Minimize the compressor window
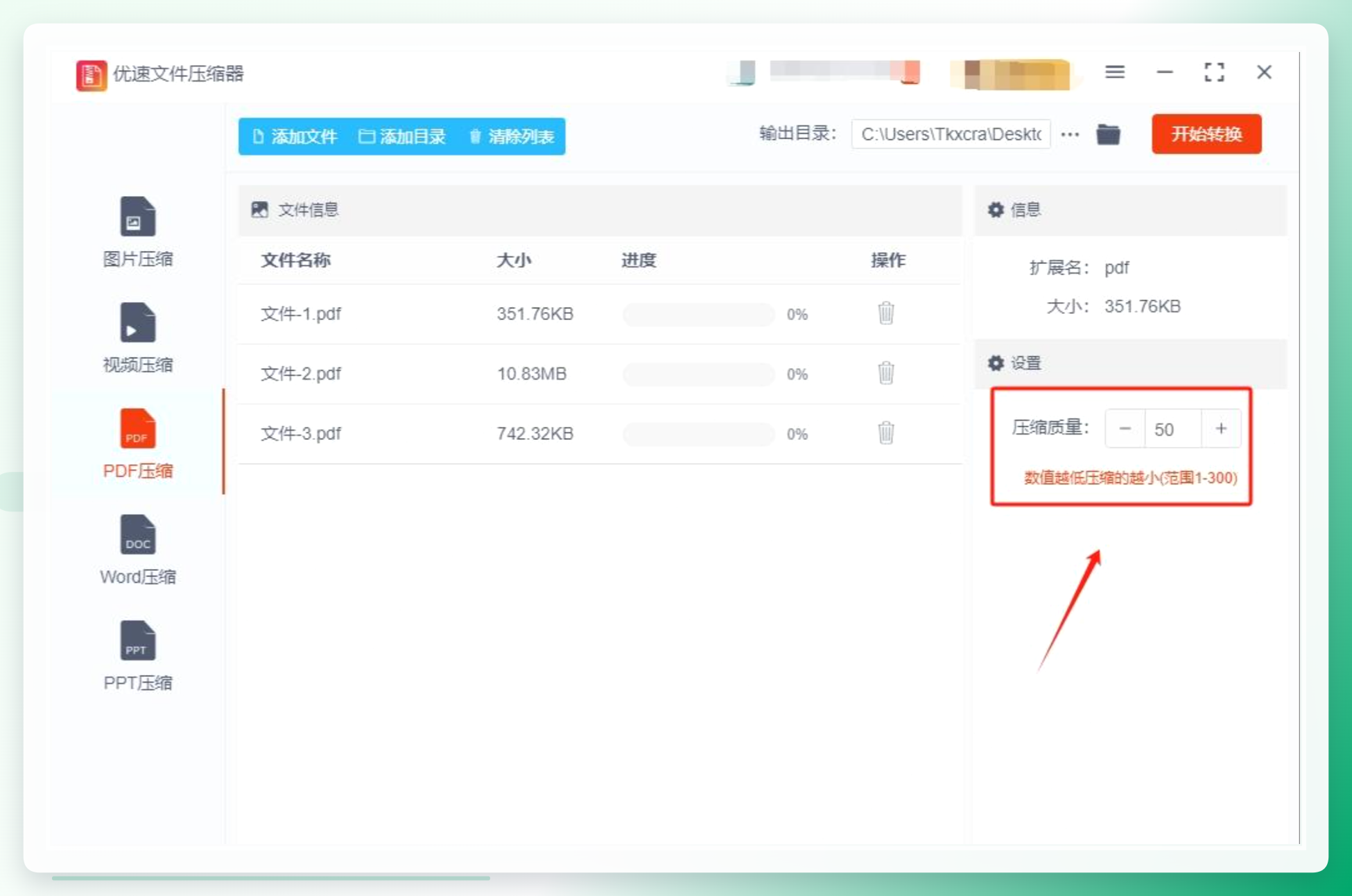Image resolution: width=1352 pixels, height=896 pixels. (x=1164, y=72)
